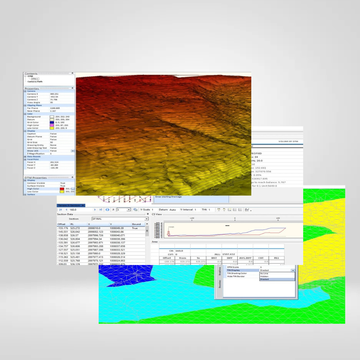Click the white Background color swatch
Screen dimensions: 360x360
(52, 117)
